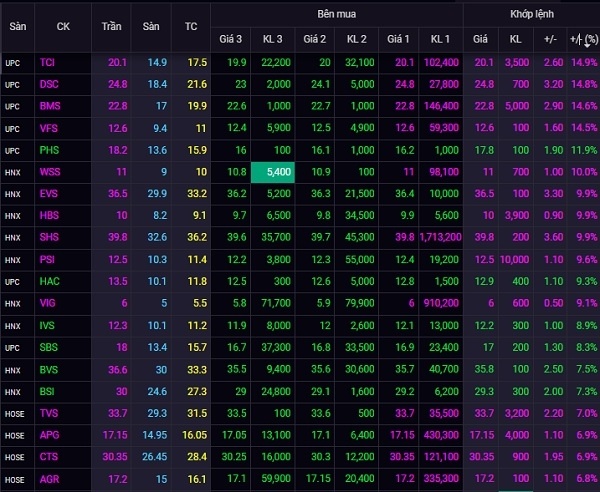
Task: Click EVS change value 3.30
Action: coord(553,194)
